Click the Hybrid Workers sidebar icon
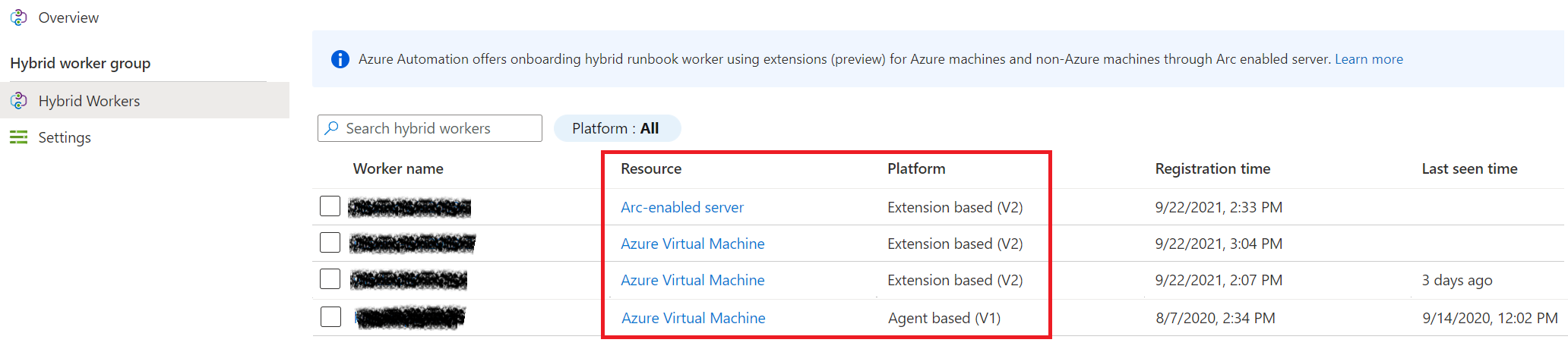This screenshot has width=1568, height=349. point(19,101)
